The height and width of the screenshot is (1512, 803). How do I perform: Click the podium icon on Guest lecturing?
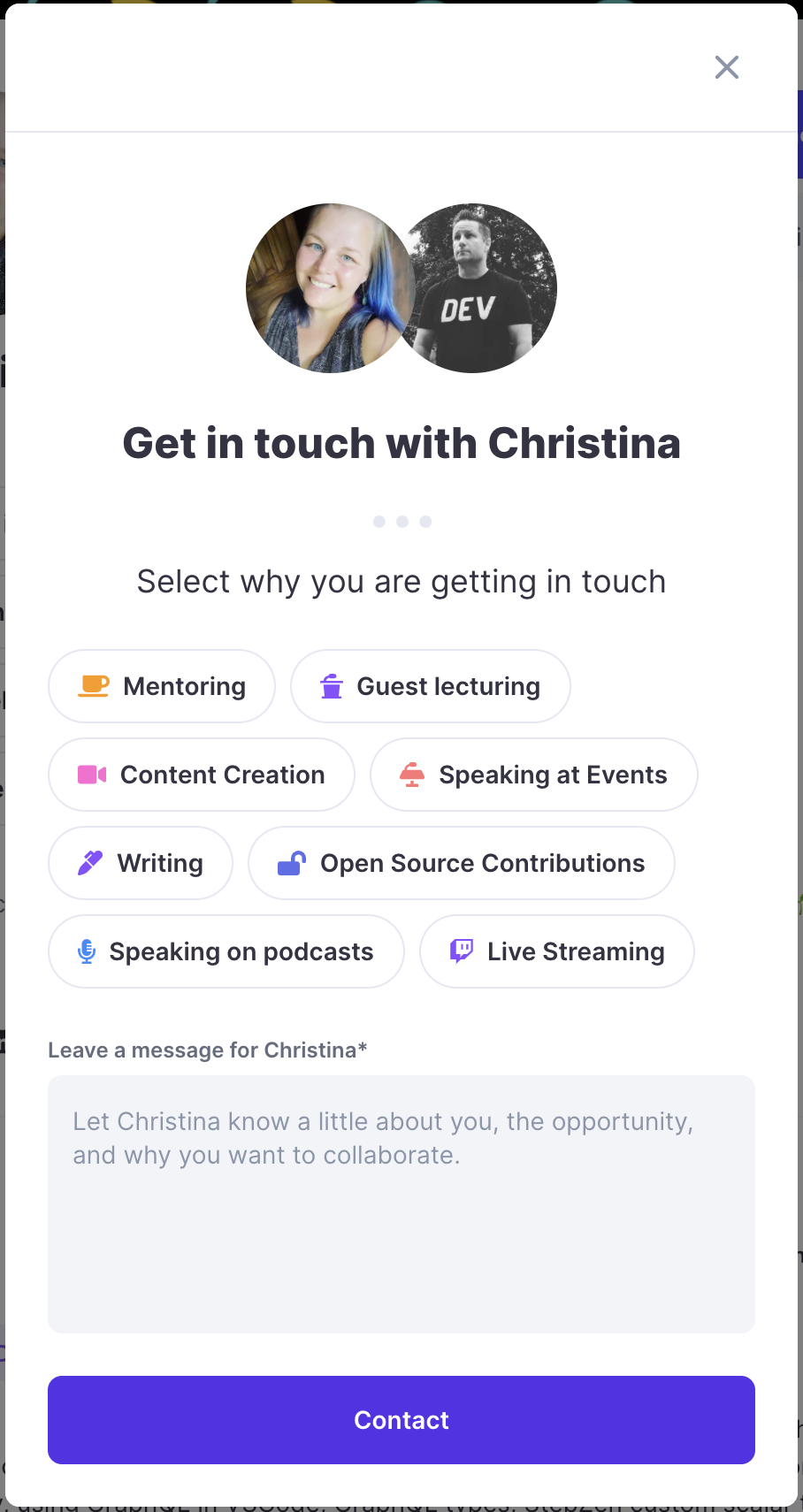(x=331, y=686)
